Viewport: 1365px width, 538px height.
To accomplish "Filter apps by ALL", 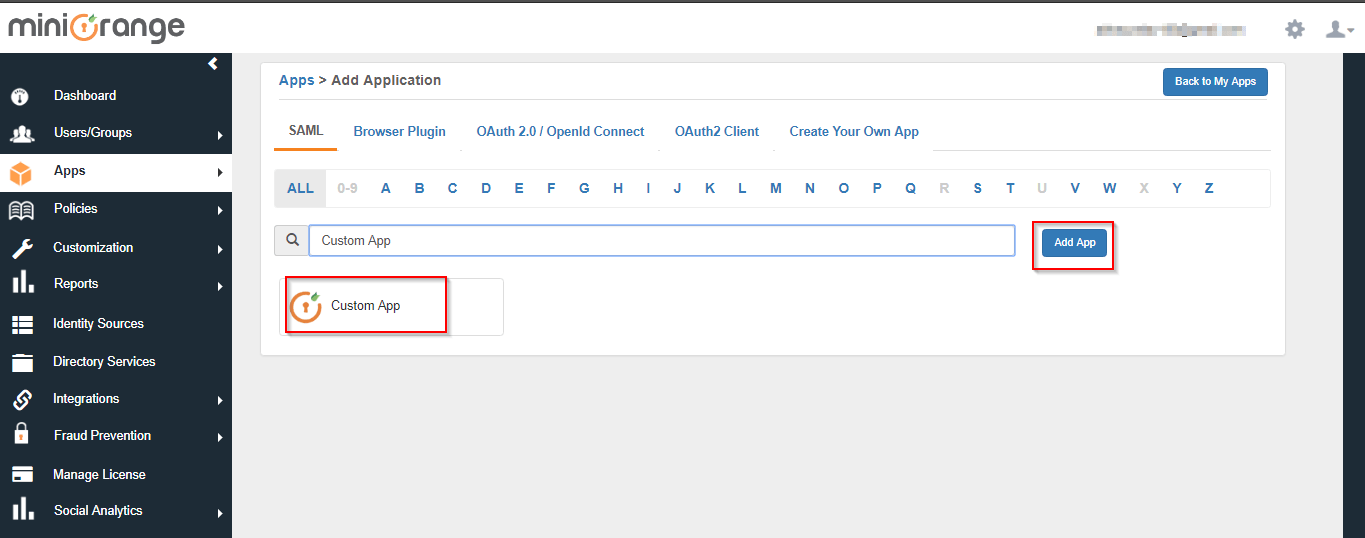I will tap(300, 188).
